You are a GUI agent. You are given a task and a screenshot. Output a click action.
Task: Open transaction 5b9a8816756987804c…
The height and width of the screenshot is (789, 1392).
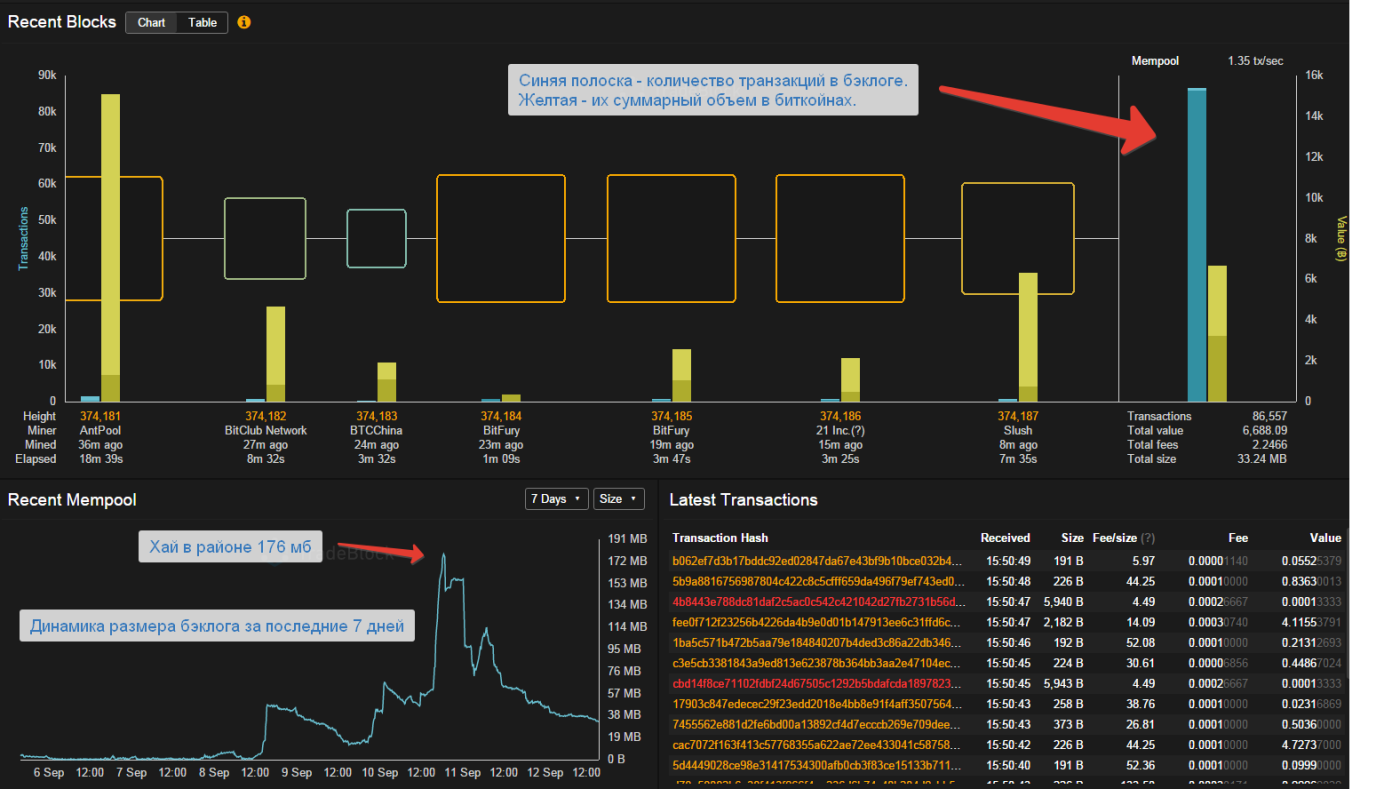pos(818,581)
